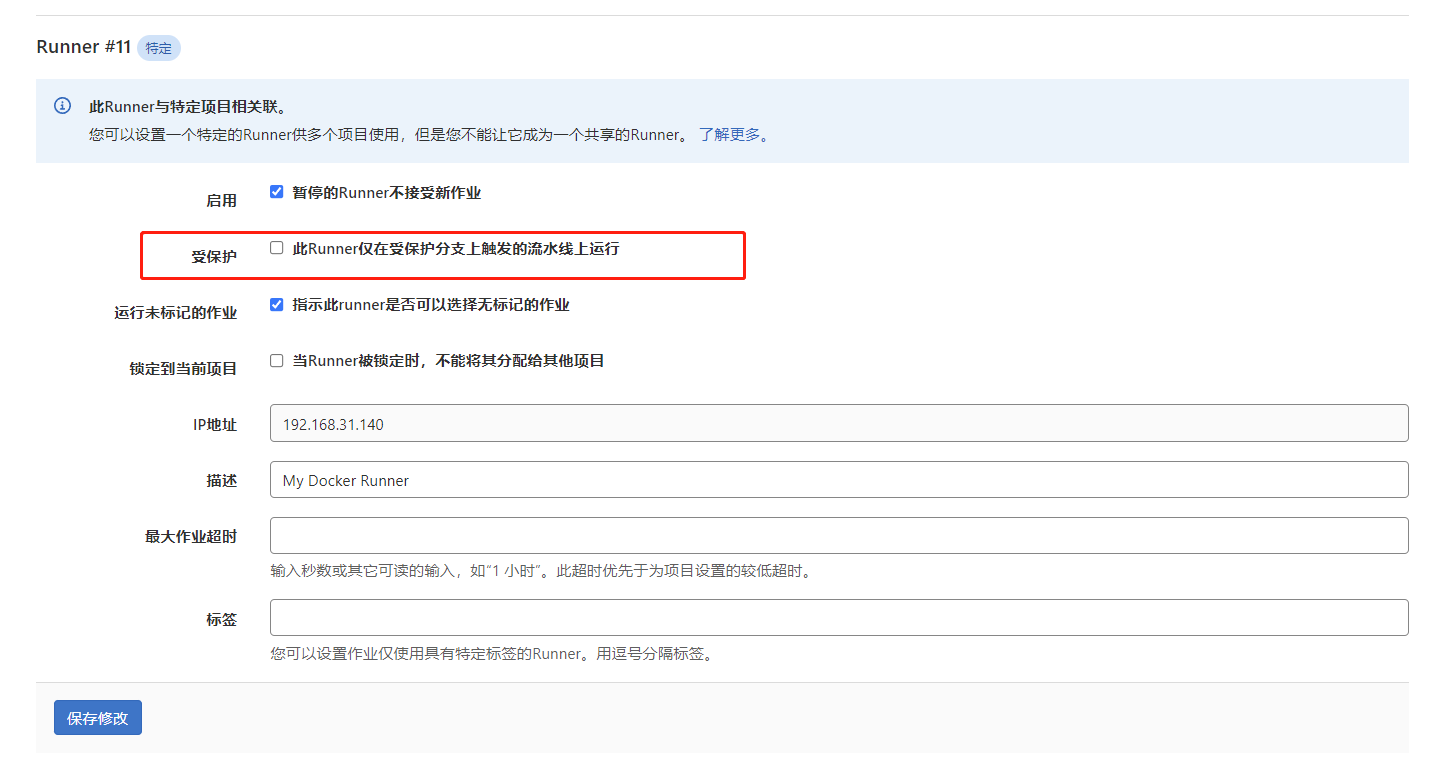Enable the 受保护 runner checkbox
This screenshot has height=761, width=1444.
[x=277, y=247]
